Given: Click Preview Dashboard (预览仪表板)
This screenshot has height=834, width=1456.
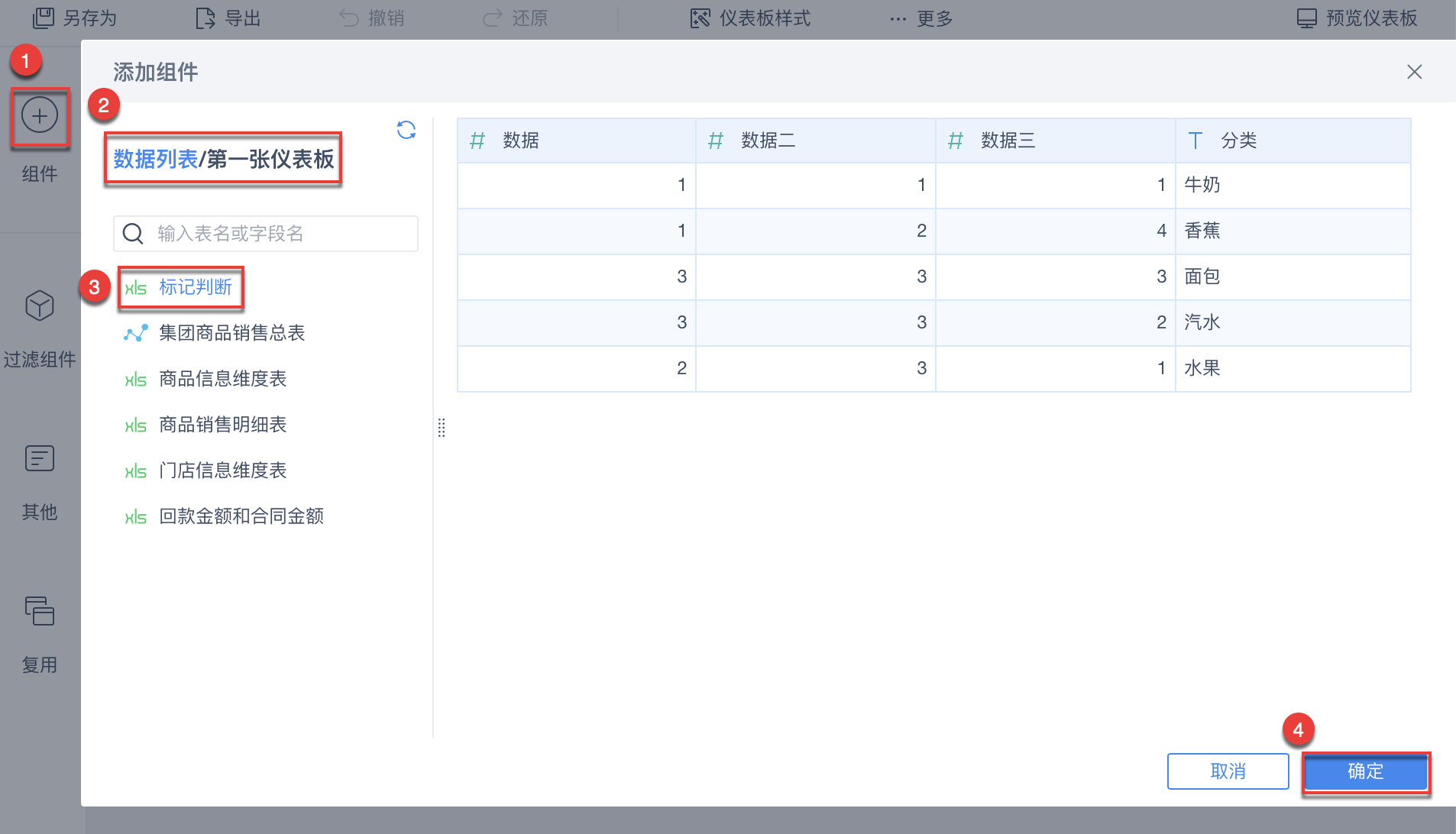Looking at the screenshot, I should 1357,18.
